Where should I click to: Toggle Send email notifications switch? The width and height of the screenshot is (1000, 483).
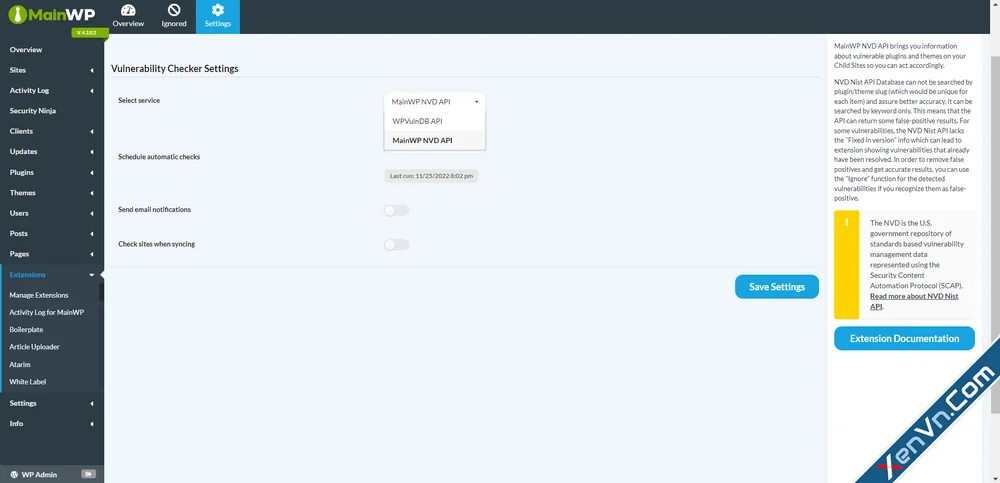tap(396, 211)
